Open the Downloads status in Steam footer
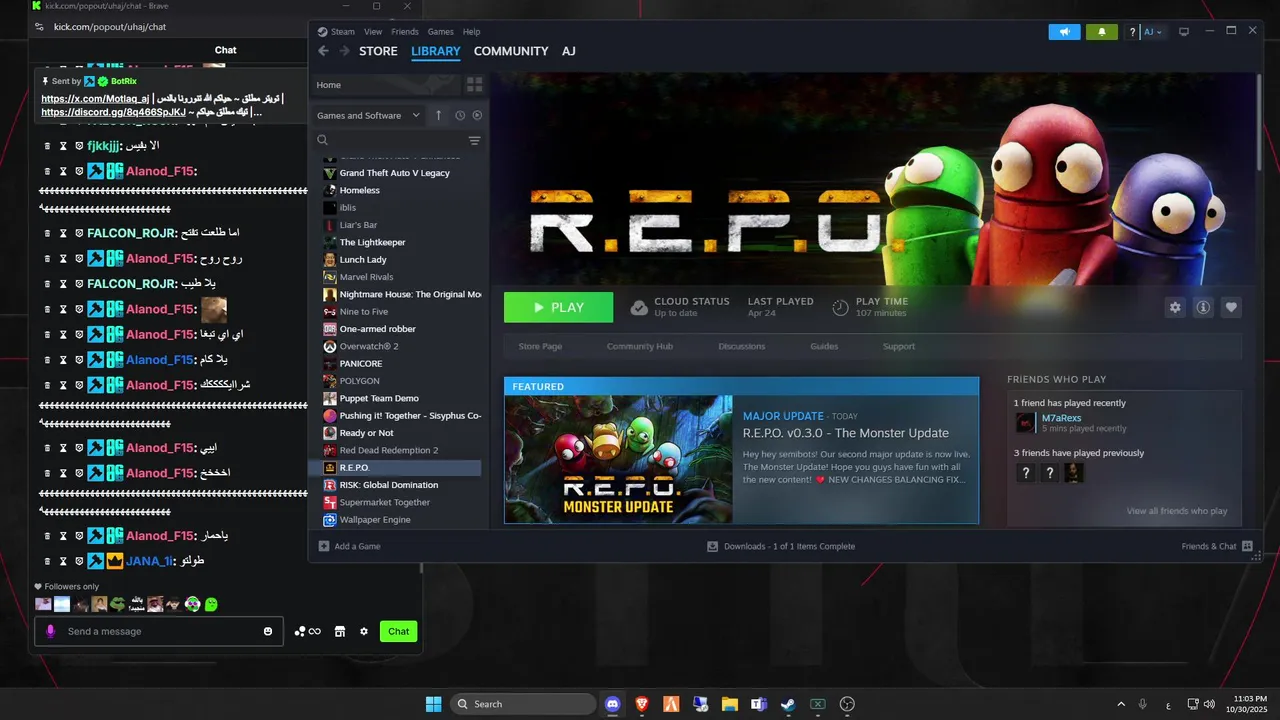 781,546
